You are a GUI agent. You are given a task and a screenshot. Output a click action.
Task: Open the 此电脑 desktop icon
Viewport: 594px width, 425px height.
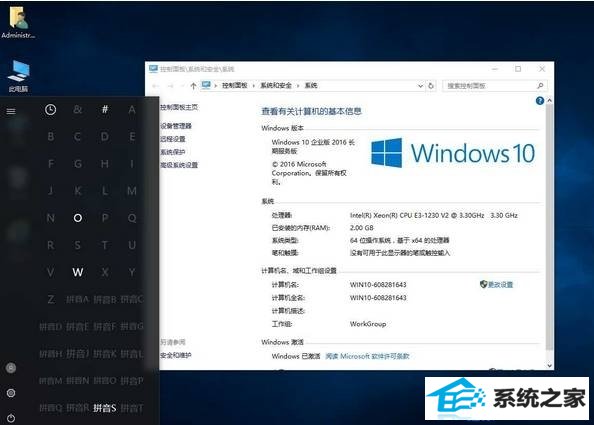[x=19, y=76]
